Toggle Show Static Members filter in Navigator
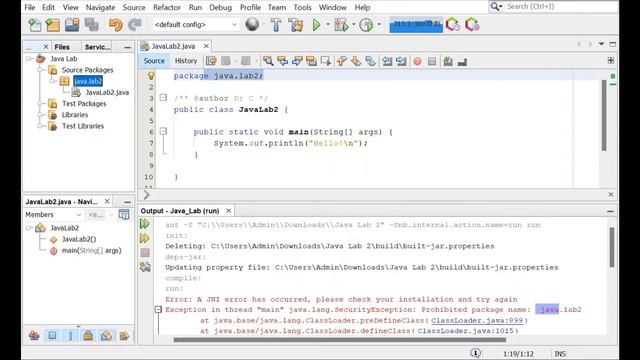 coord(70,336)
